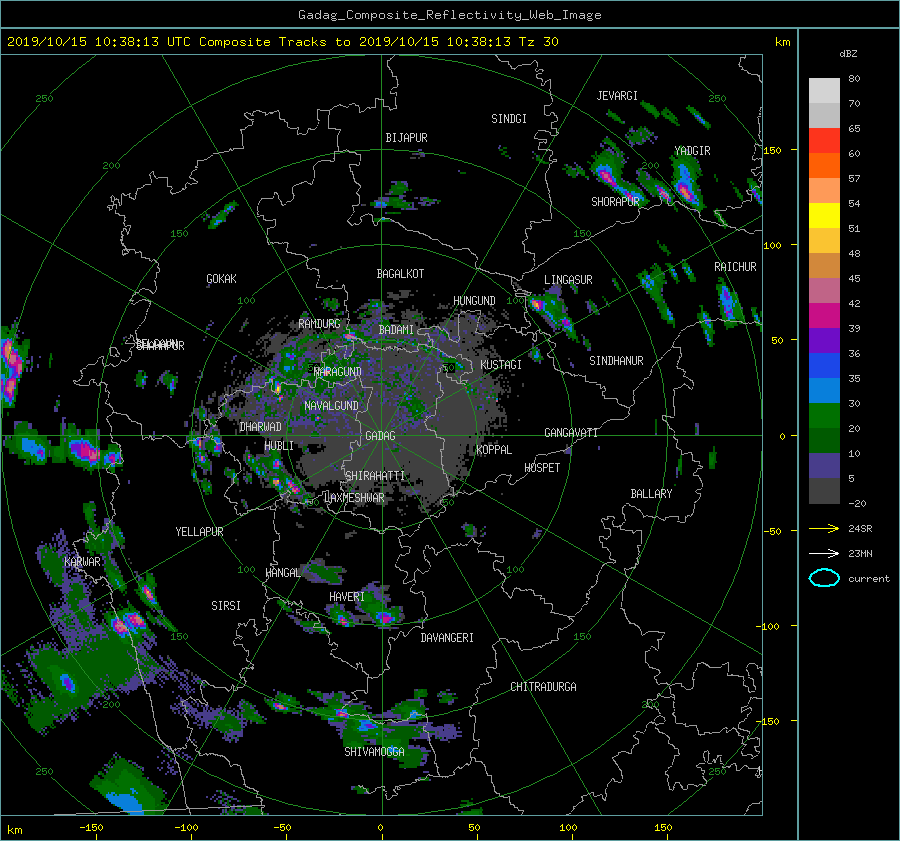Click the green 20 dBZ legend swatch
The image size is (900, 841).
pyautogui.click(x=824, y=416)
